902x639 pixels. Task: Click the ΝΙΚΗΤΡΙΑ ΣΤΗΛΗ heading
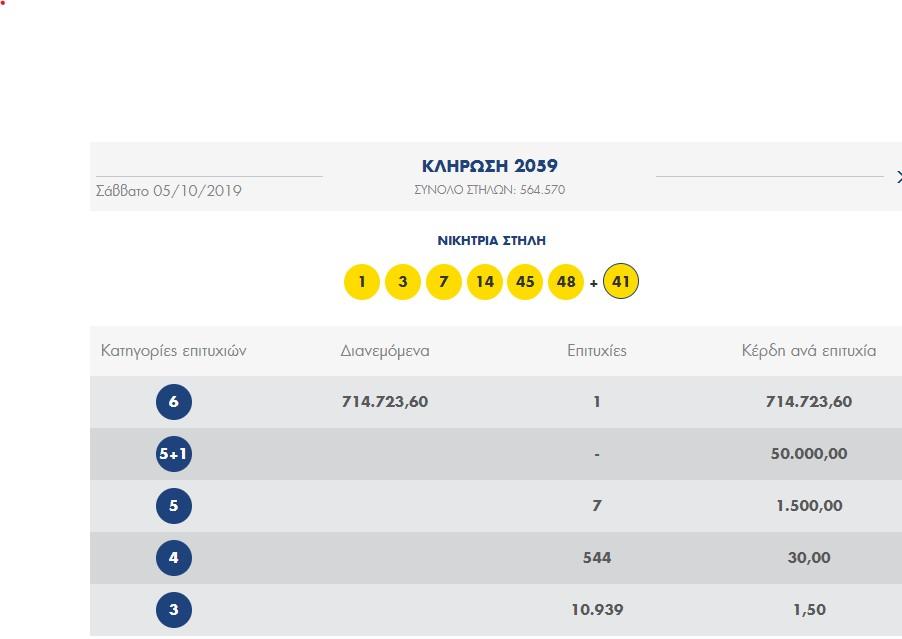click(491, 241)
